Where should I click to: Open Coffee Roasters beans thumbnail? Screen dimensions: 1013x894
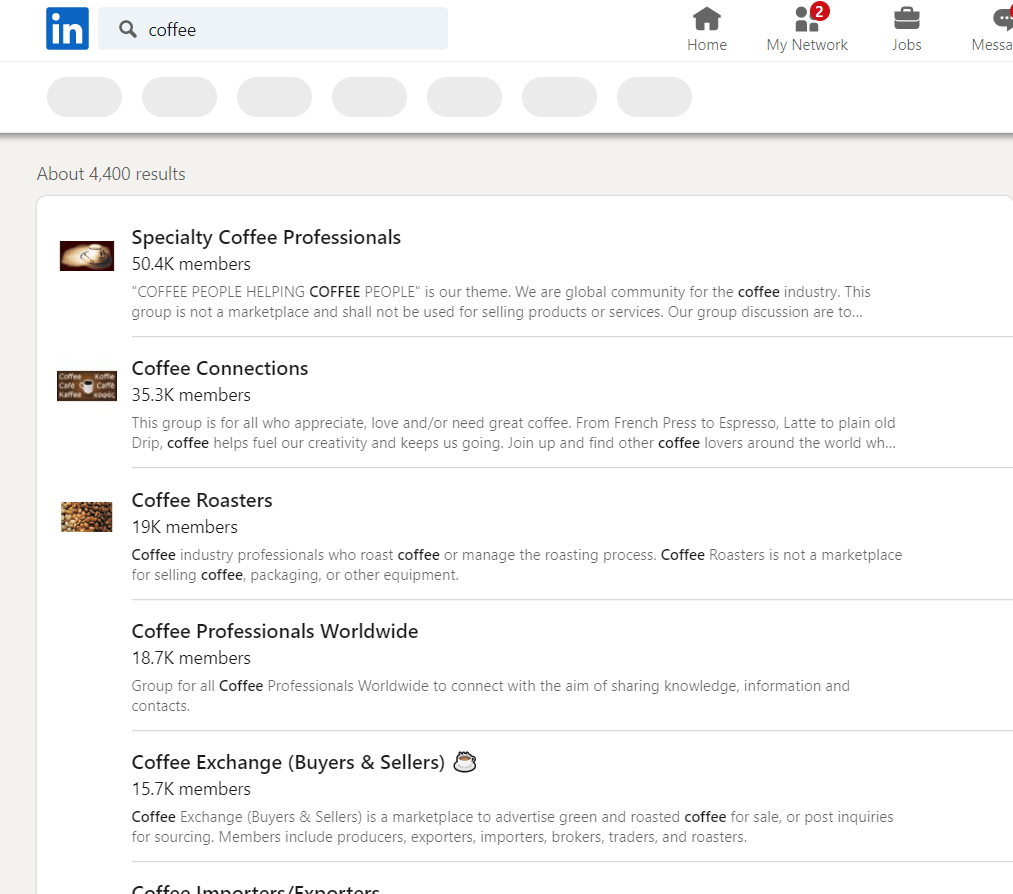[87, 517]
